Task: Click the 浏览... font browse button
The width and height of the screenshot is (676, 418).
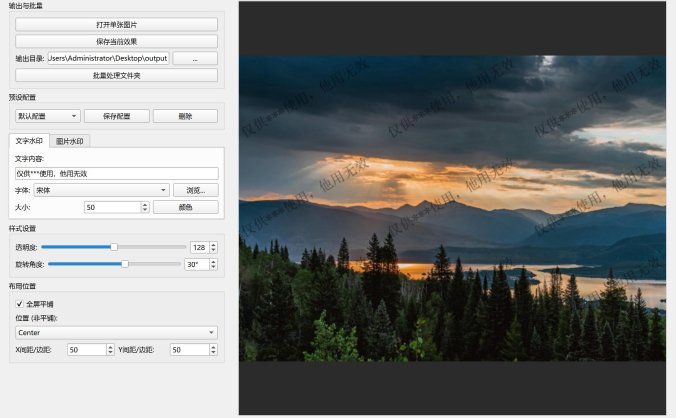Action: pyautogui.click(x=196, y=190)
